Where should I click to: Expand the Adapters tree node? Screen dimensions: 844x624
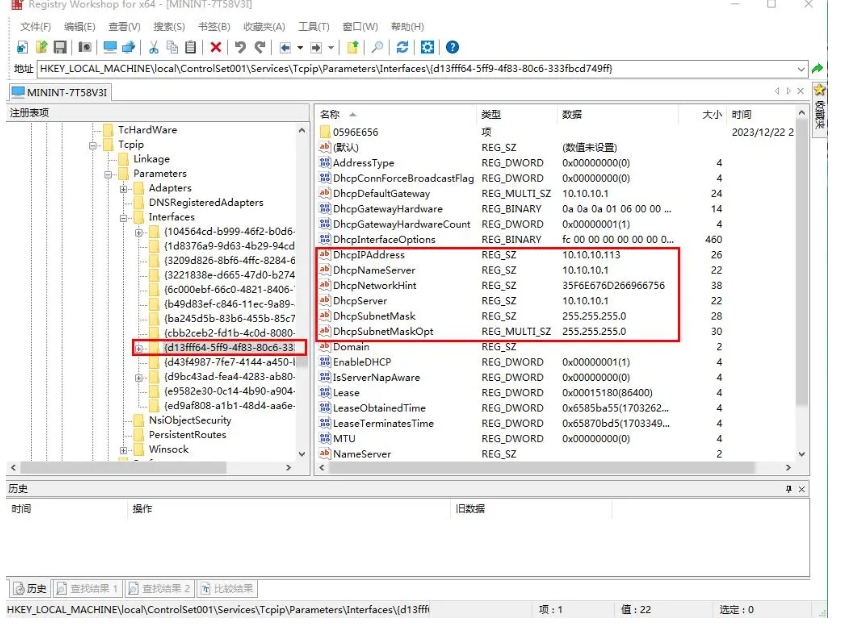(124, 188)
